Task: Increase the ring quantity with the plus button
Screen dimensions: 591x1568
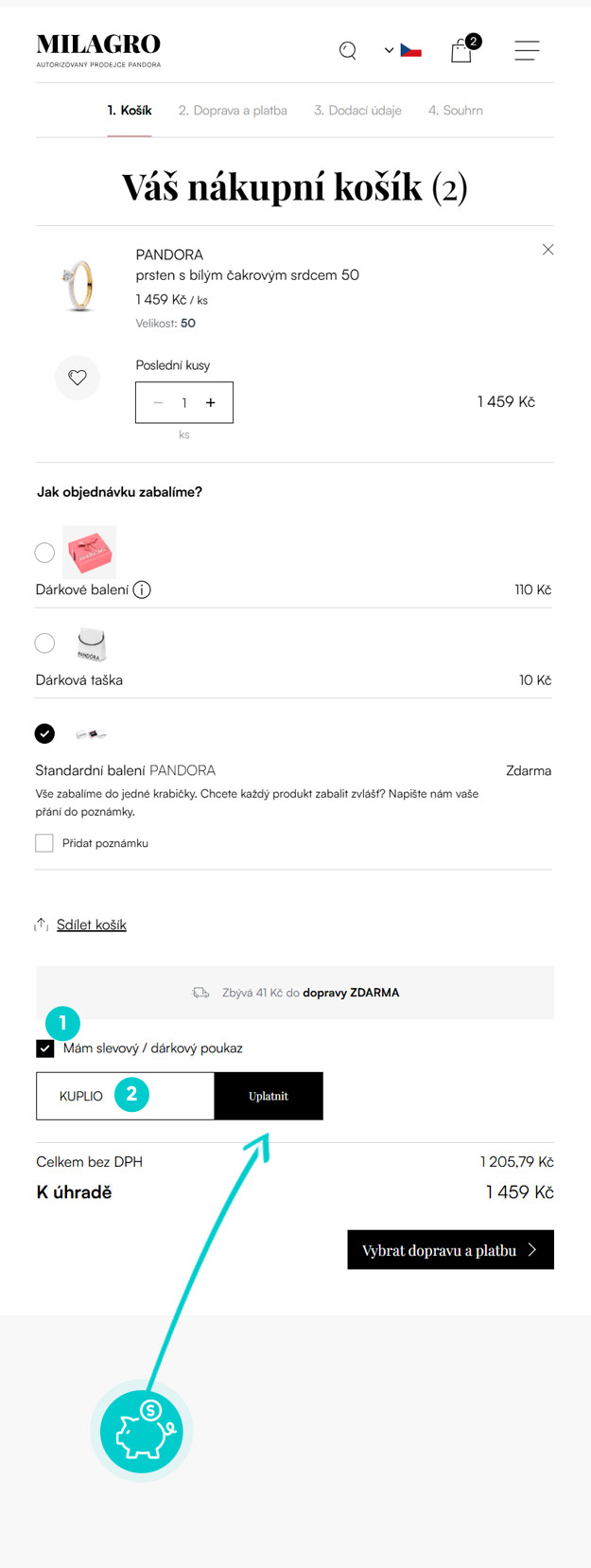Action: (211, 403)
